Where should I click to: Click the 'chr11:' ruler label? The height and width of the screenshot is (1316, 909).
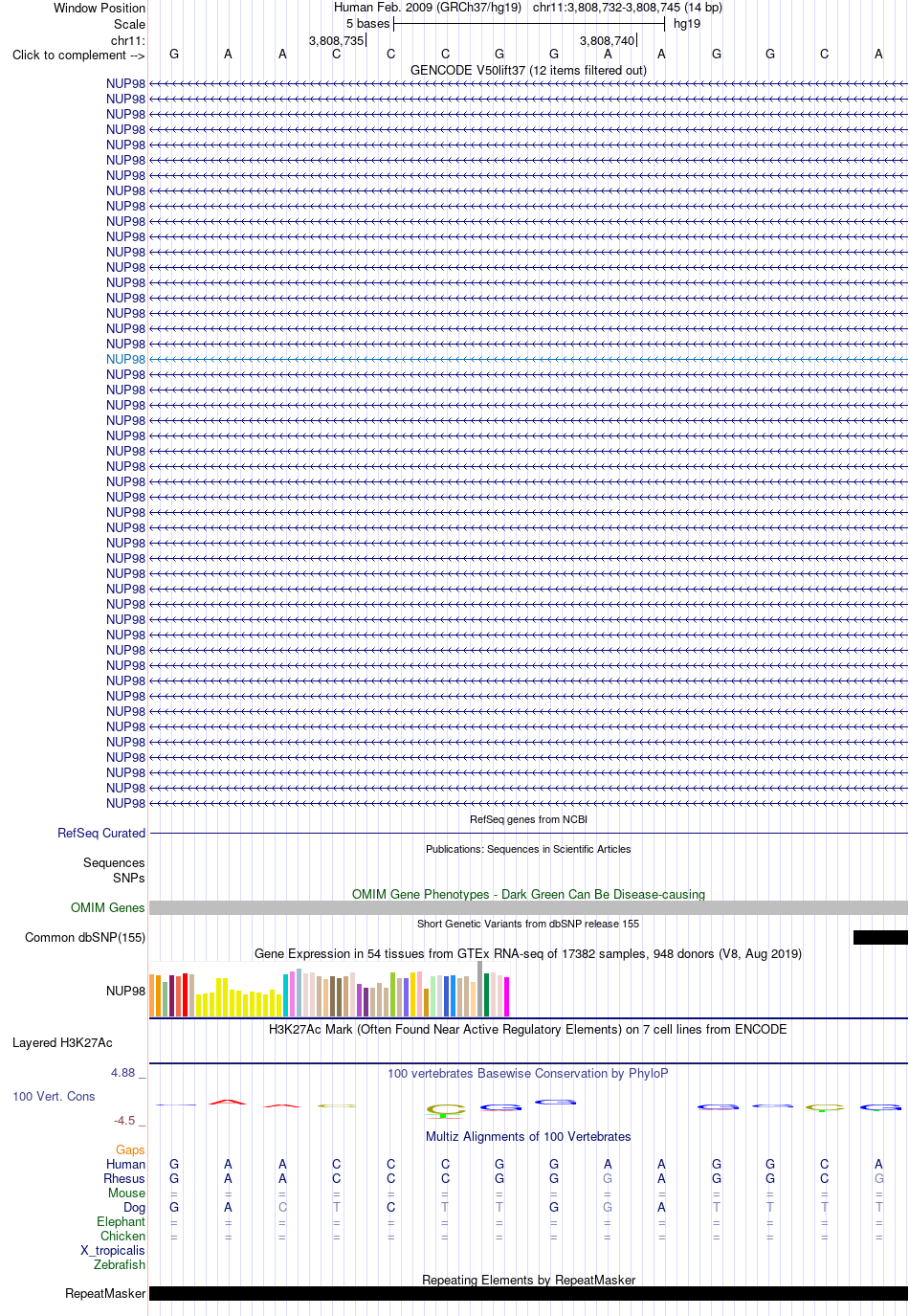[128, 40]
